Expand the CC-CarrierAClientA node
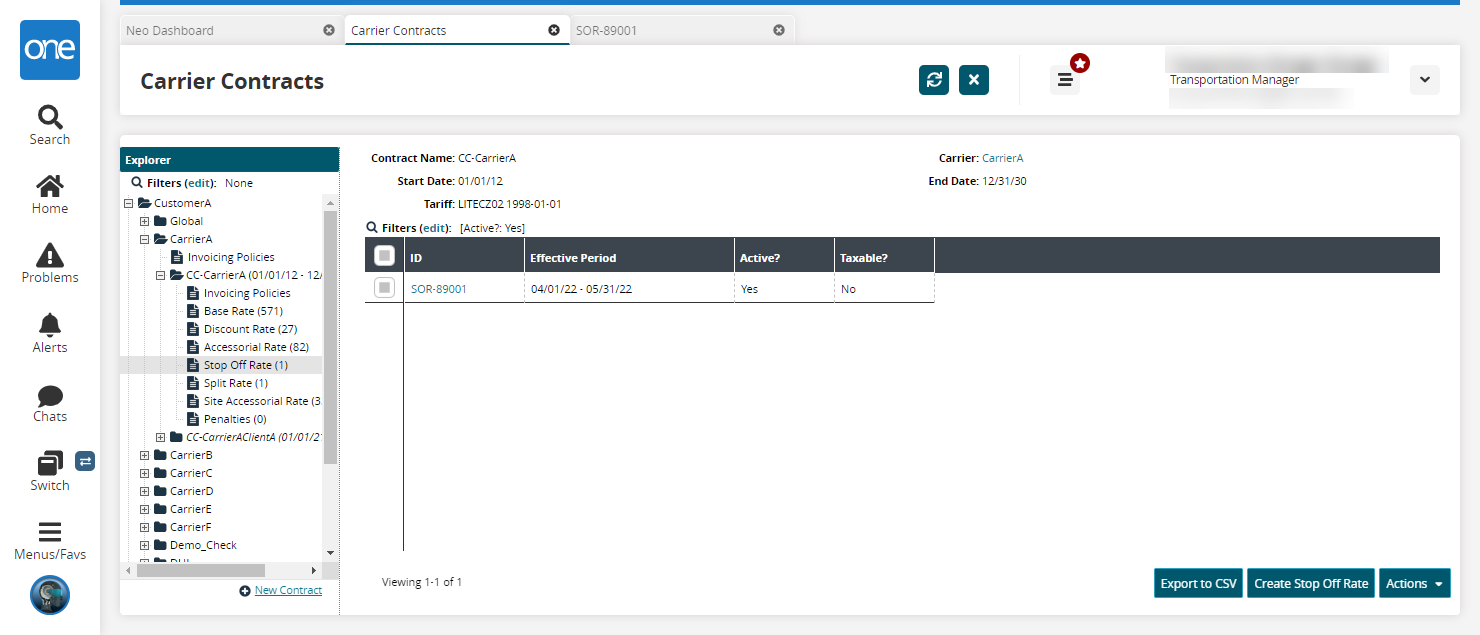This screenshot has width=1480, height=635. 160,437
